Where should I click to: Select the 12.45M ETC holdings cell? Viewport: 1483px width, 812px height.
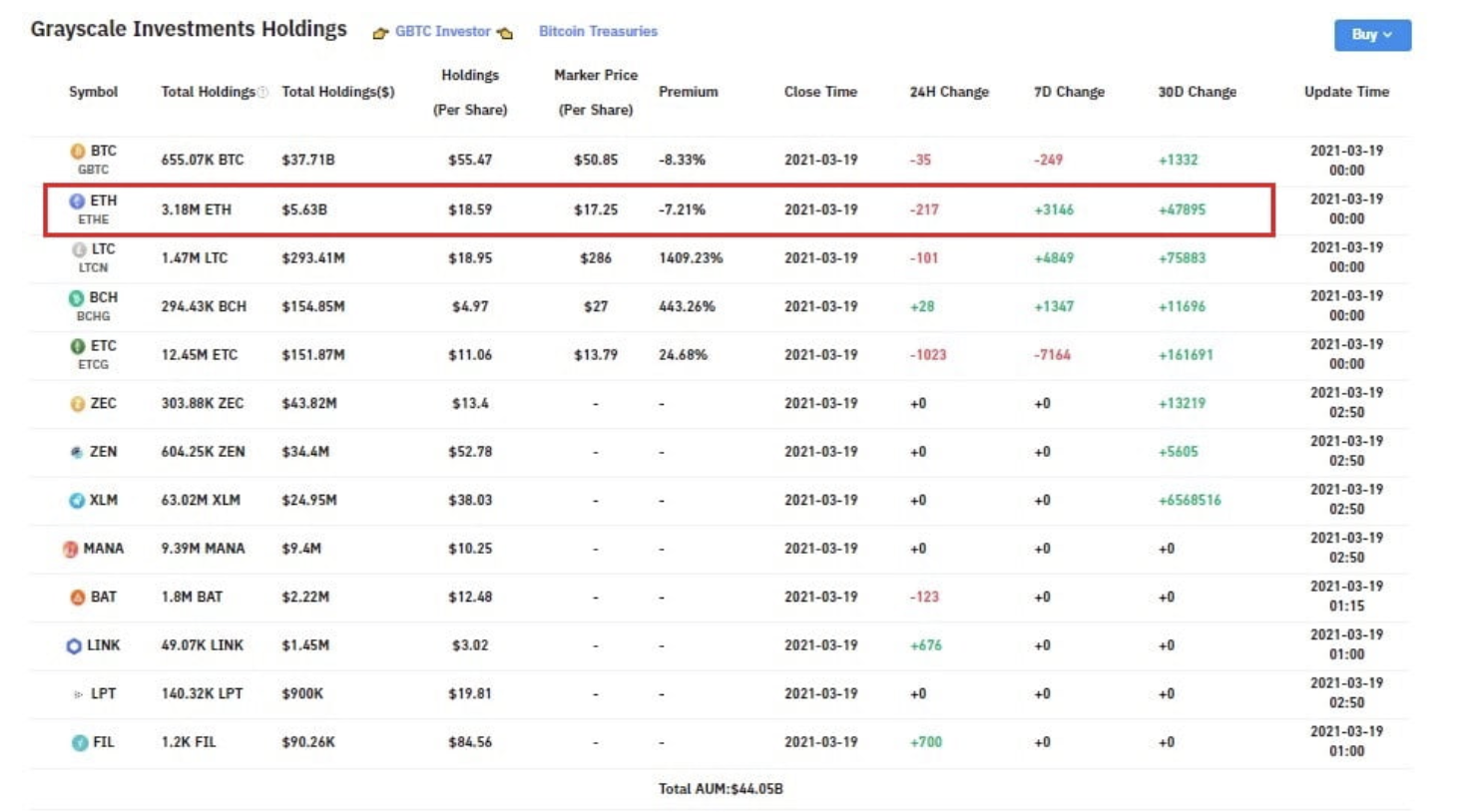coord(199,355)
